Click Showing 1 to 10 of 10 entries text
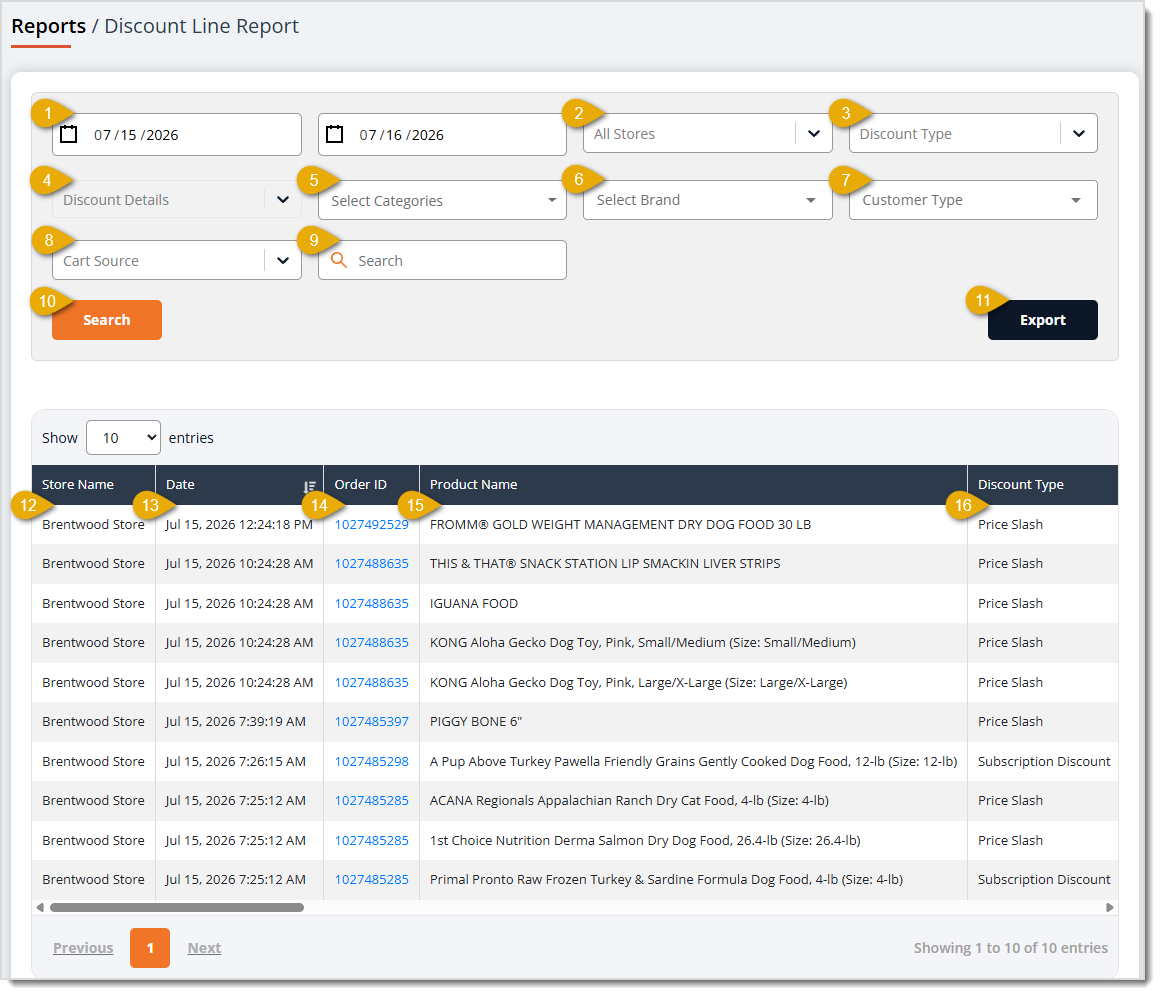 pos(1011,948)
